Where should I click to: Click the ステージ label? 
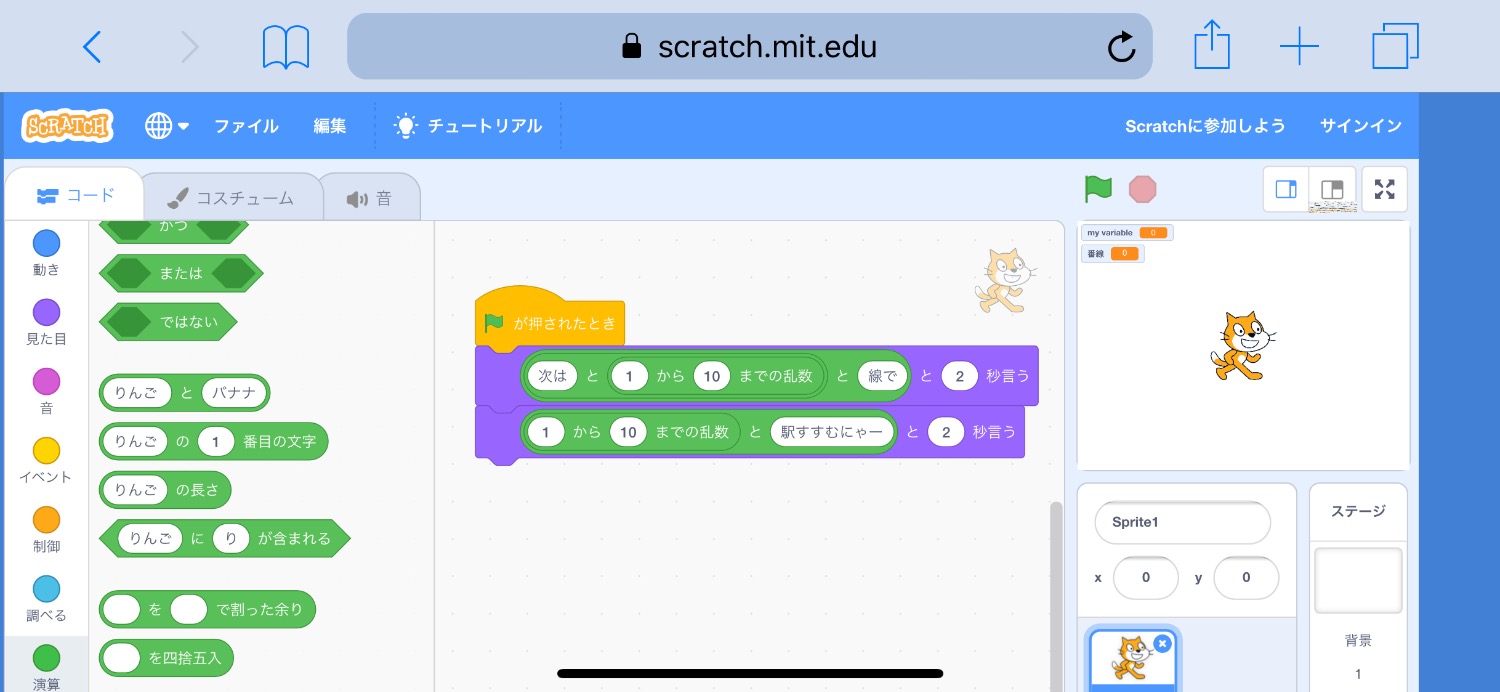coord(1358,511)
